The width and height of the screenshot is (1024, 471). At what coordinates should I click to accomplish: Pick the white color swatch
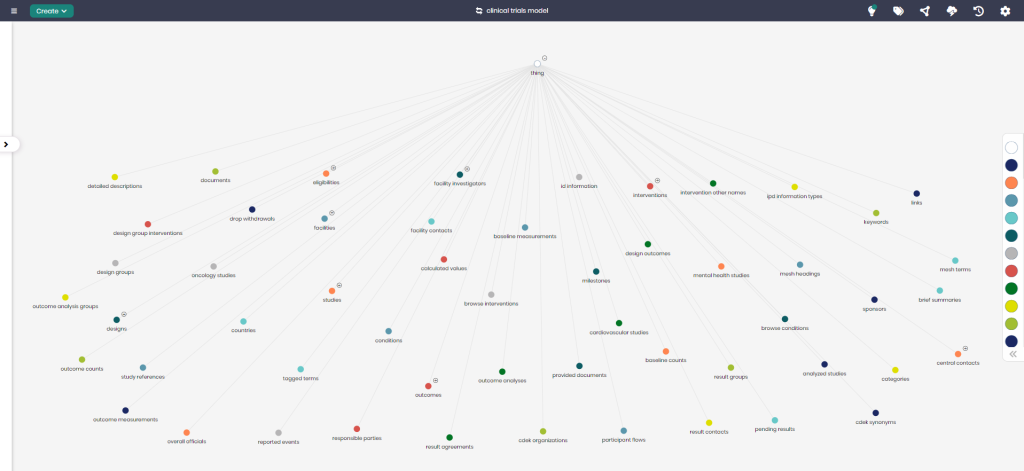tap(1011, 148)
